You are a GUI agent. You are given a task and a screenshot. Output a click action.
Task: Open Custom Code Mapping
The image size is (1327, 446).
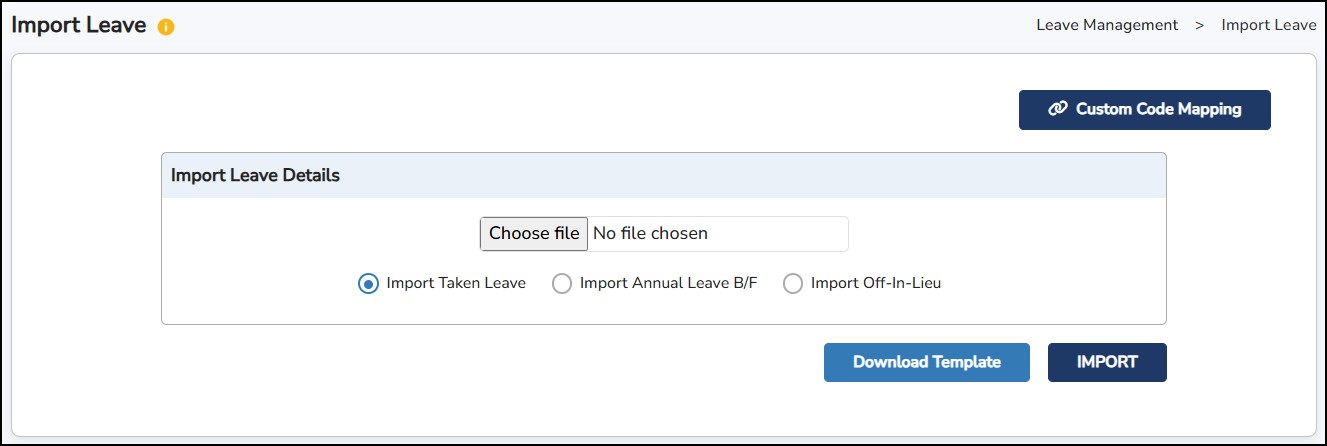tap(1144, 110)
